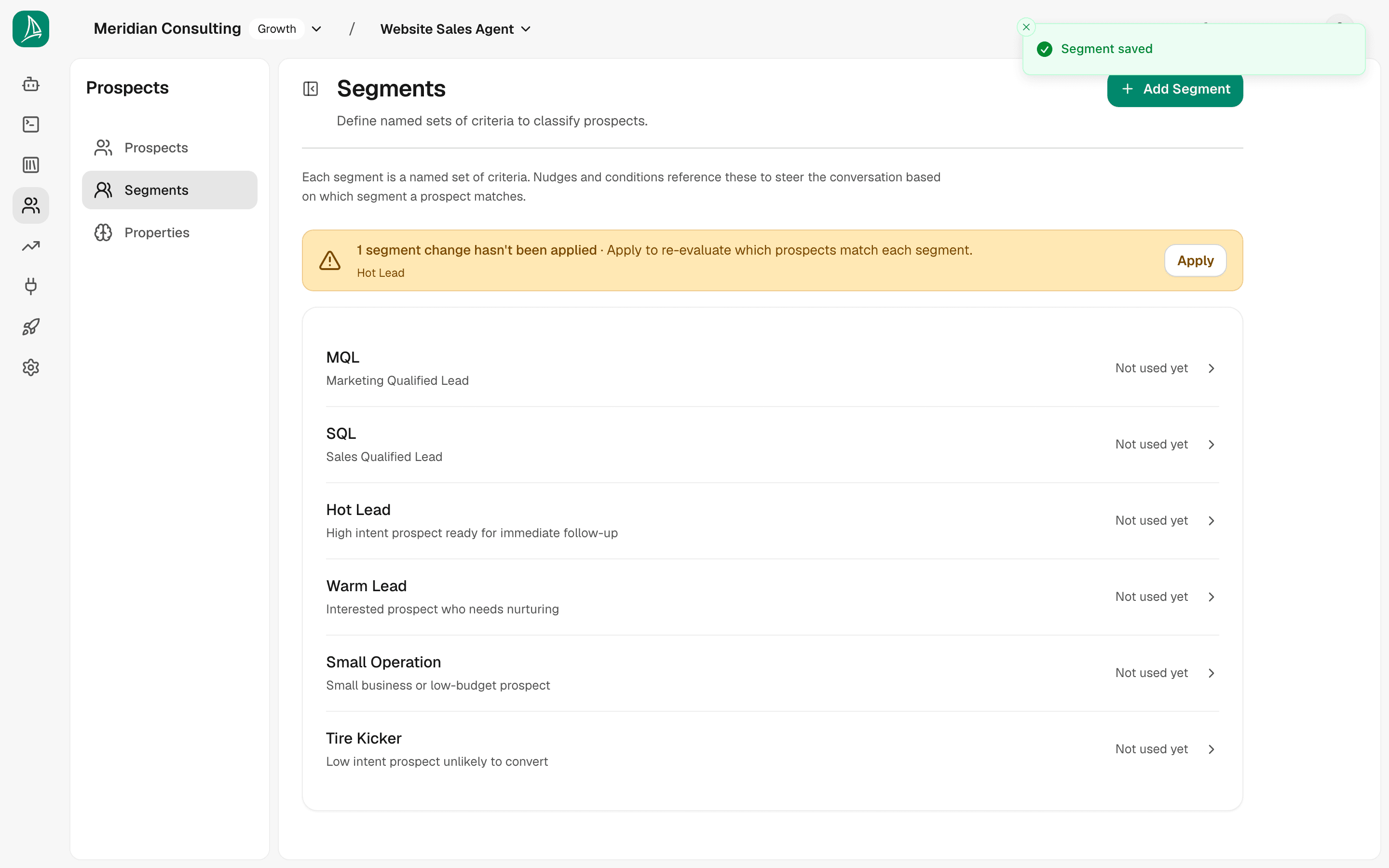1389x868 pixels.
Task: Open Properties in the side menu
Action: (170, 232)
